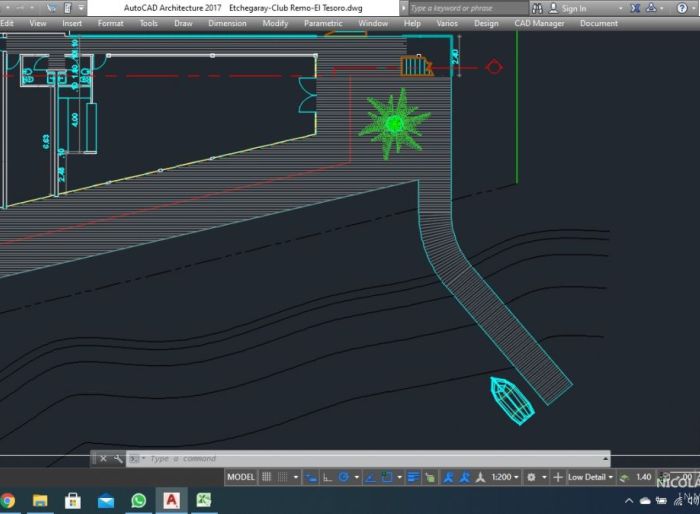Toggle selection cycling icon
This screenshot has width=700, height=514.
[430, 477]
